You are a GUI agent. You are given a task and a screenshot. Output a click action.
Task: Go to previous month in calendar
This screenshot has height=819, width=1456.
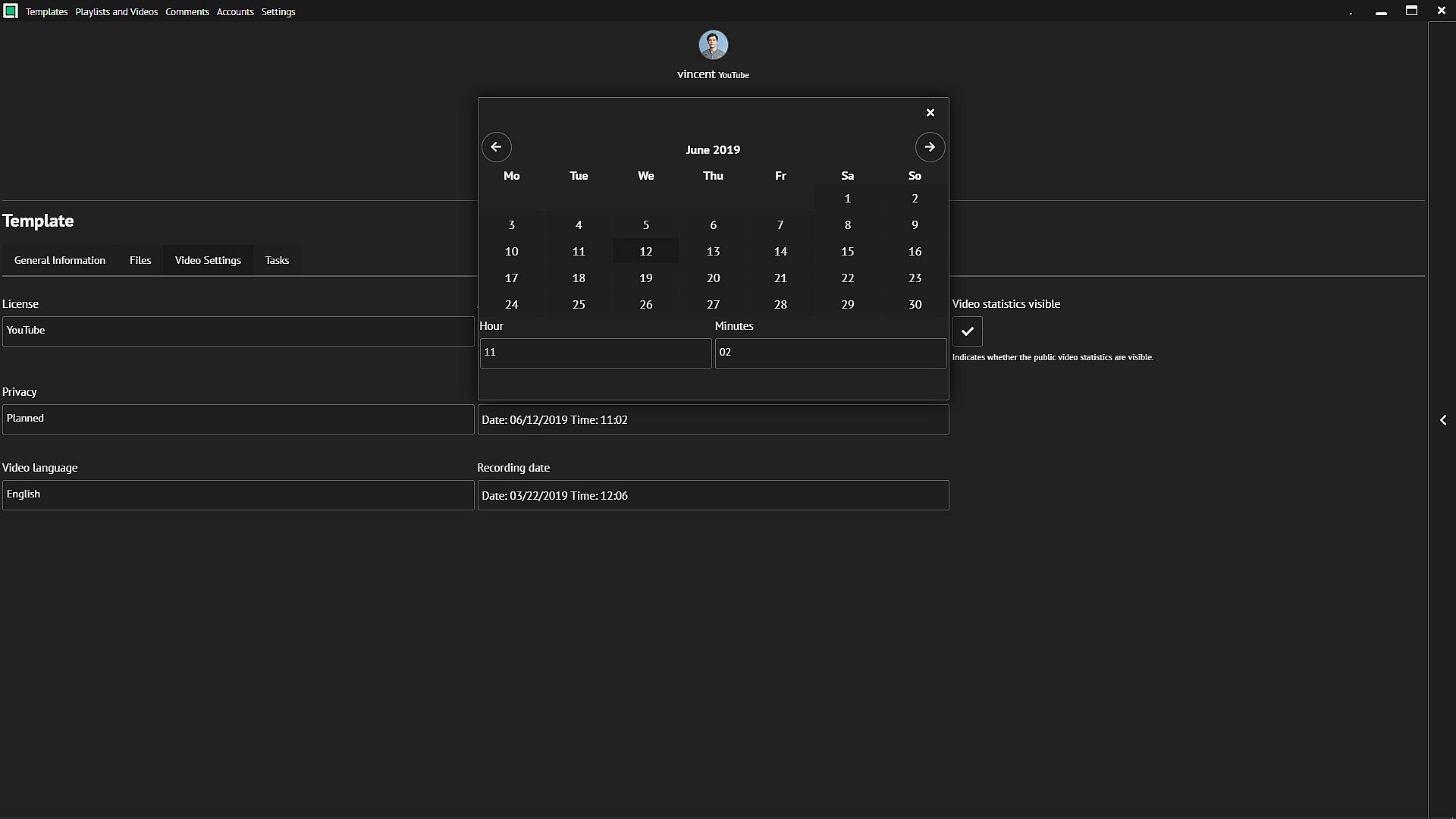coord(496,147)
